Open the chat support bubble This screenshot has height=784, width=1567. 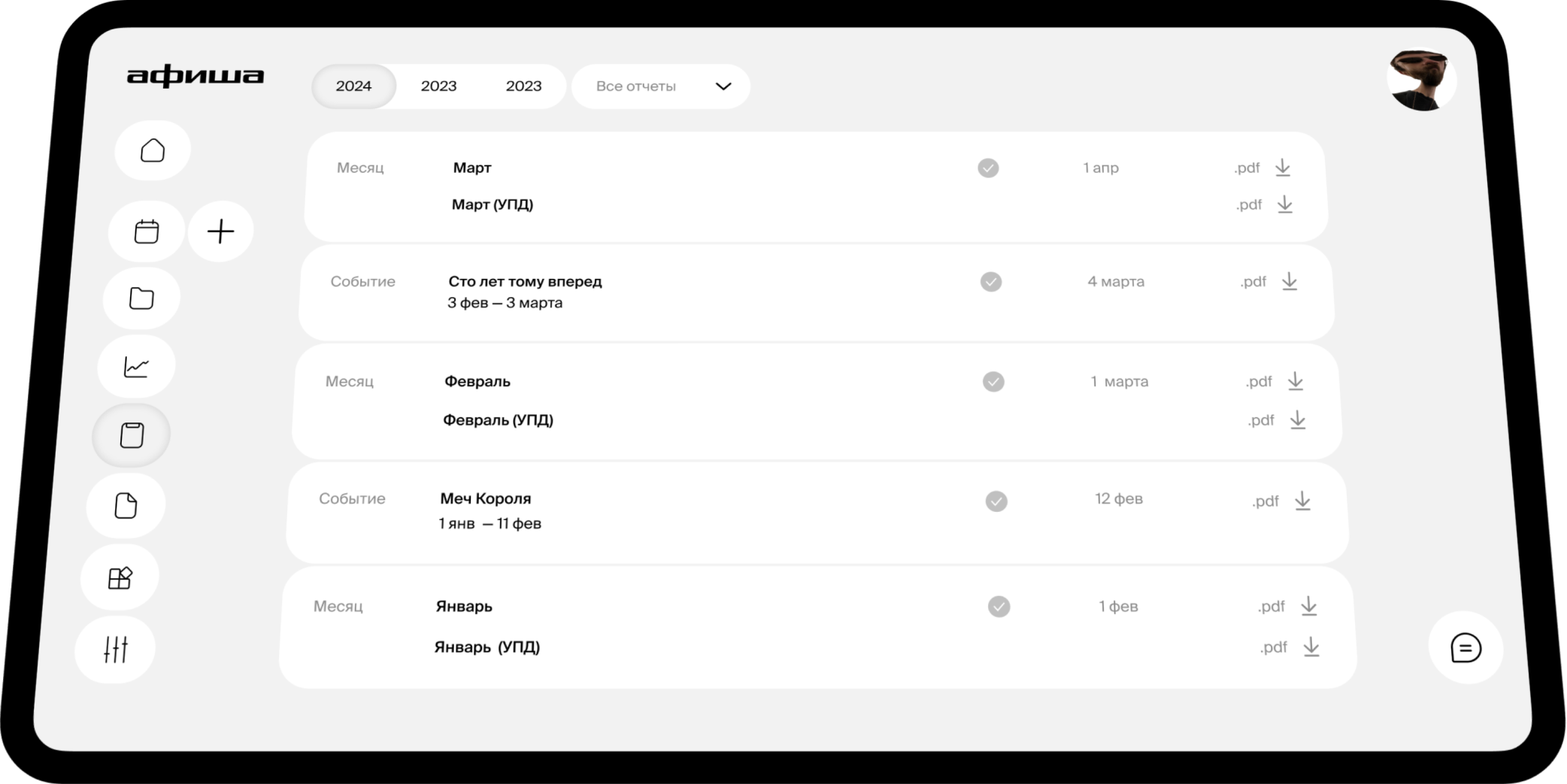pyautogui.click(x=1465, y=648)
